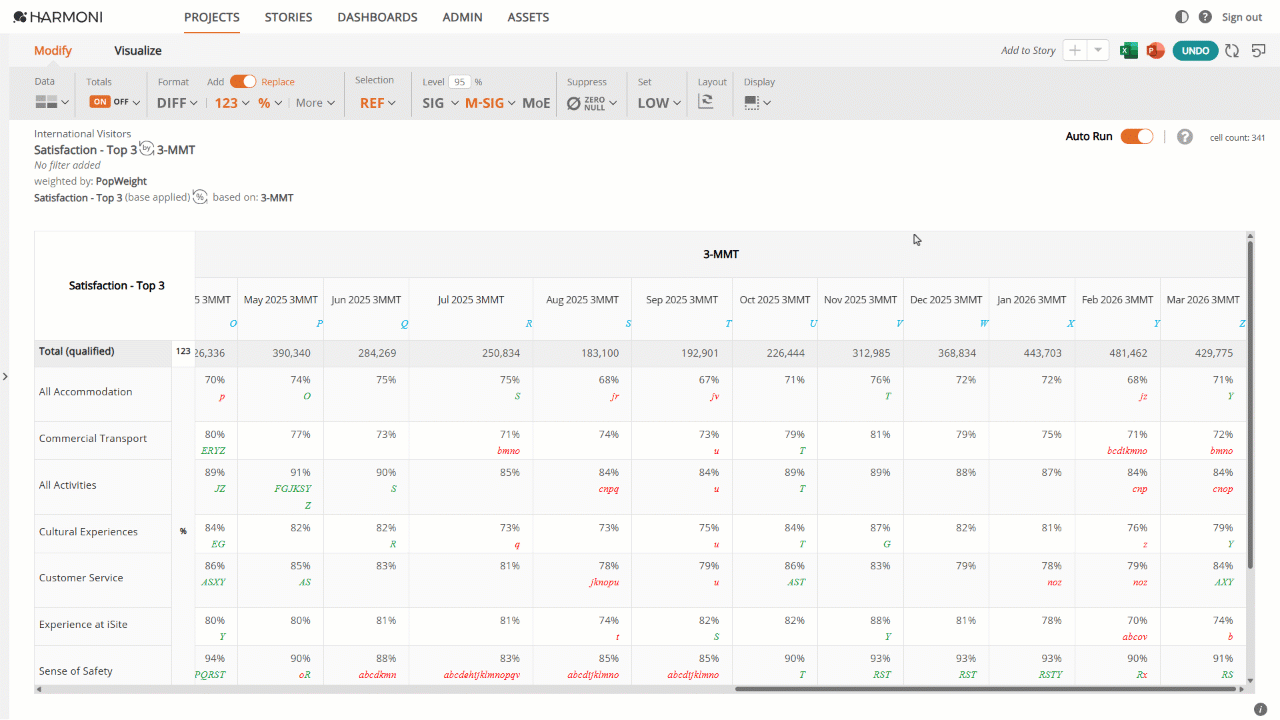
Task: Click the reset view icon after refresh
Action: point(1259,50)
